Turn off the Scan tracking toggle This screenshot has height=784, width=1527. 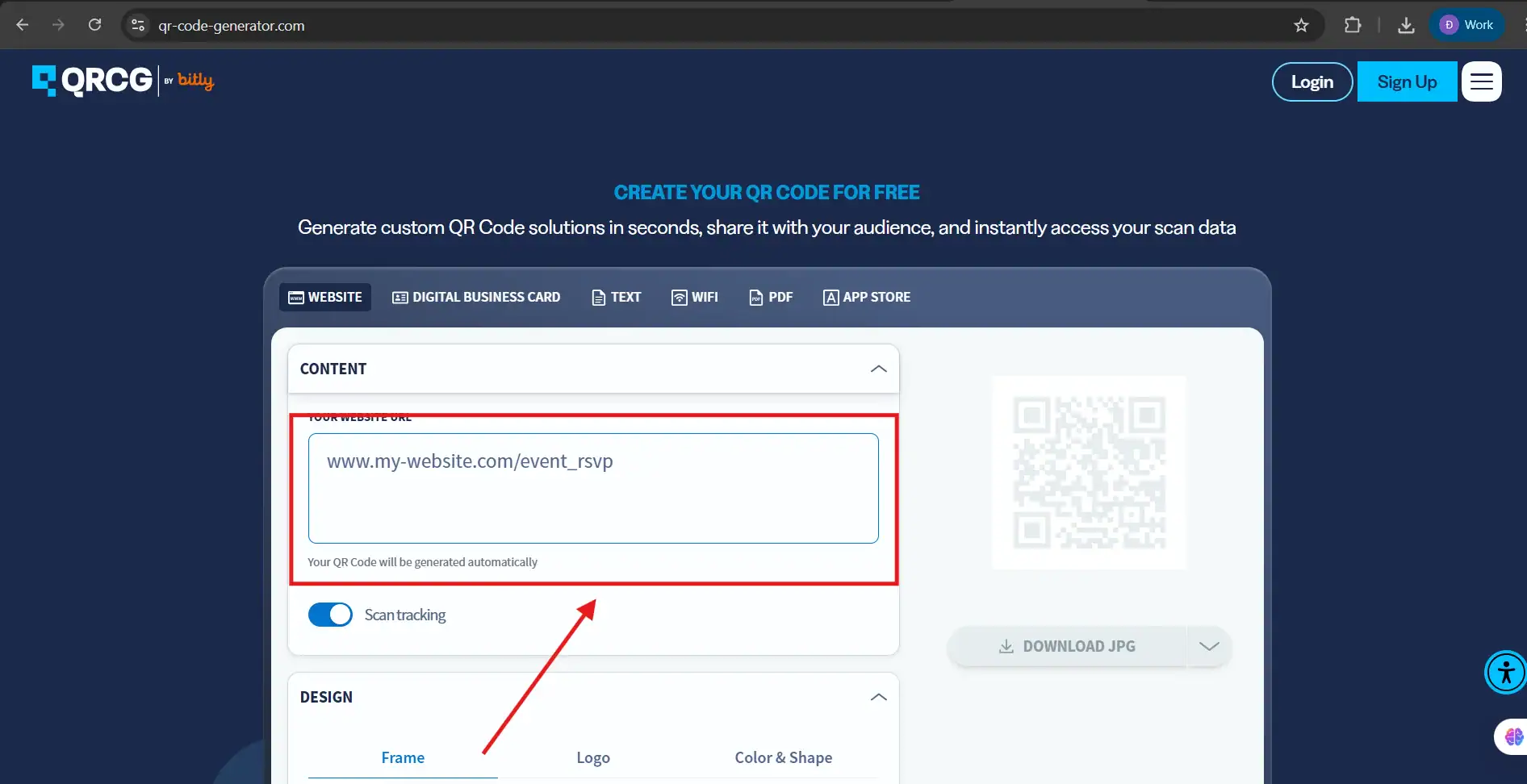330,615
